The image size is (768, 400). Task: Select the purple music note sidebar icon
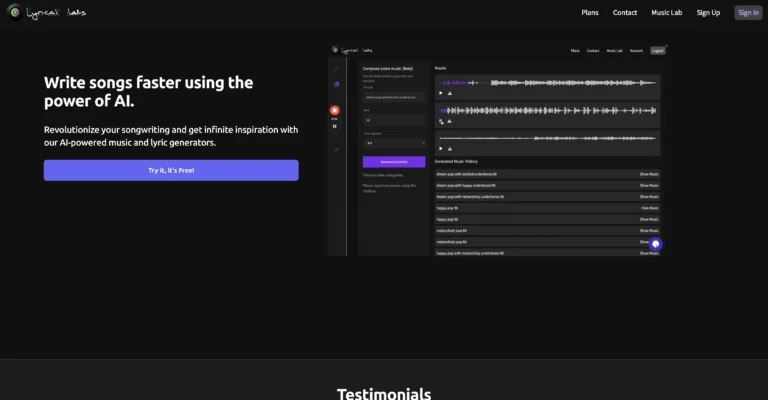tap(336, 84)
